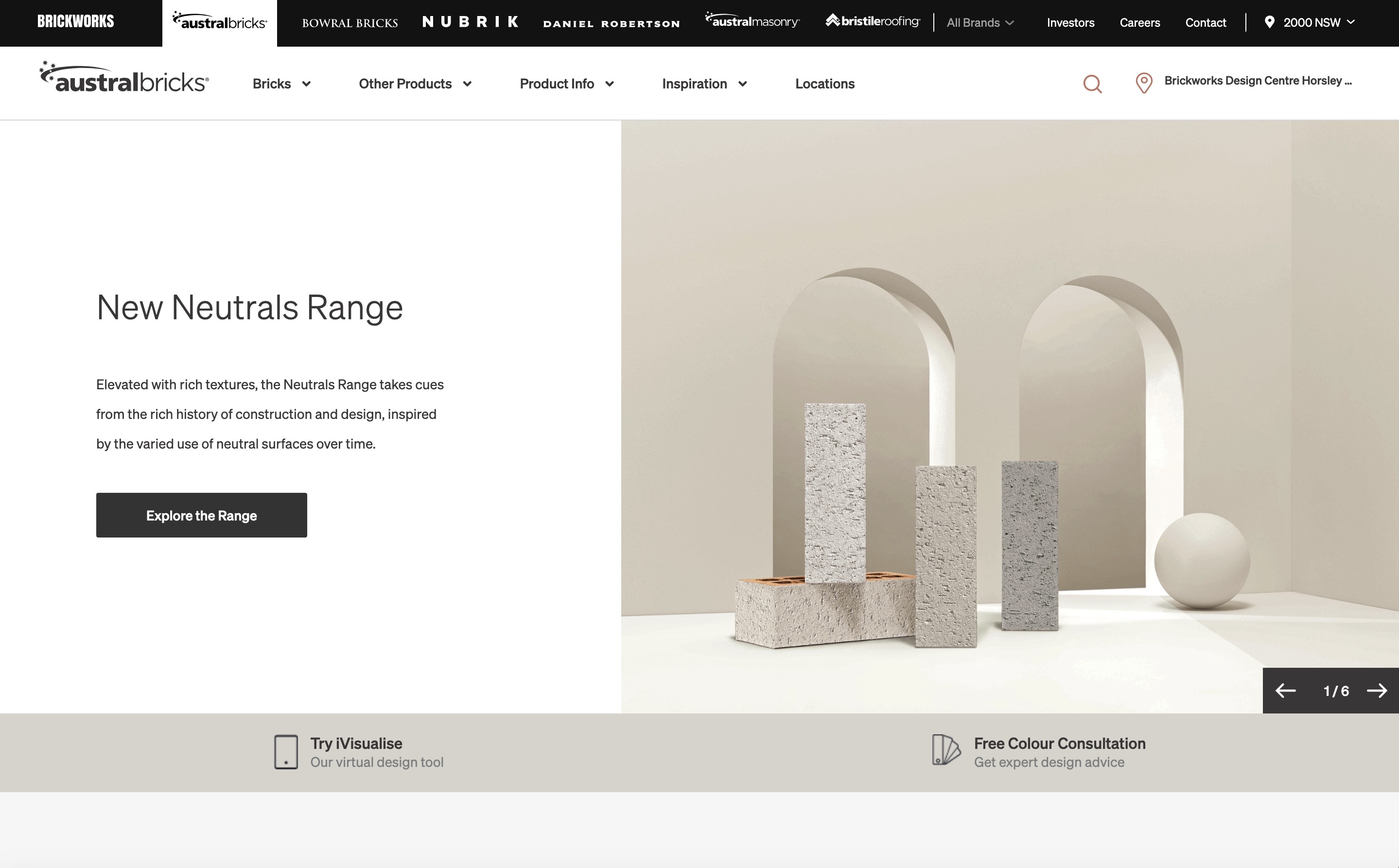Screen dimensions: 1399x868
Task: Open the Try iVisualise phone icon
Action: tap(285, 752)
